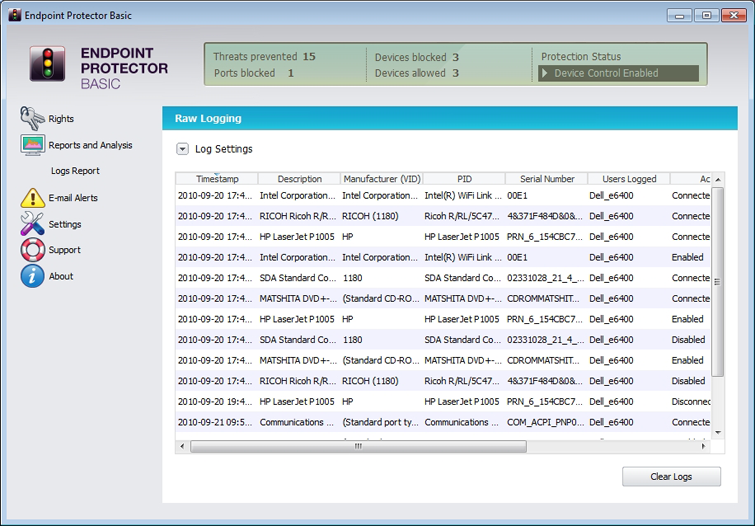Click the title bar traffic light app icon
This screenshot has width=755, height=526.
tap(15, 15)
